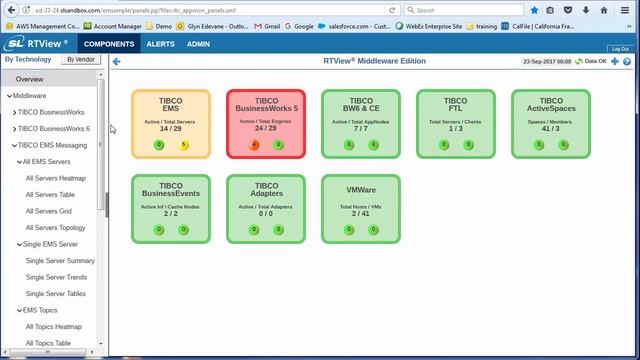Click the Data OK status indicator
This screenshot has height=360, width=640.
[x=591, y=61]
